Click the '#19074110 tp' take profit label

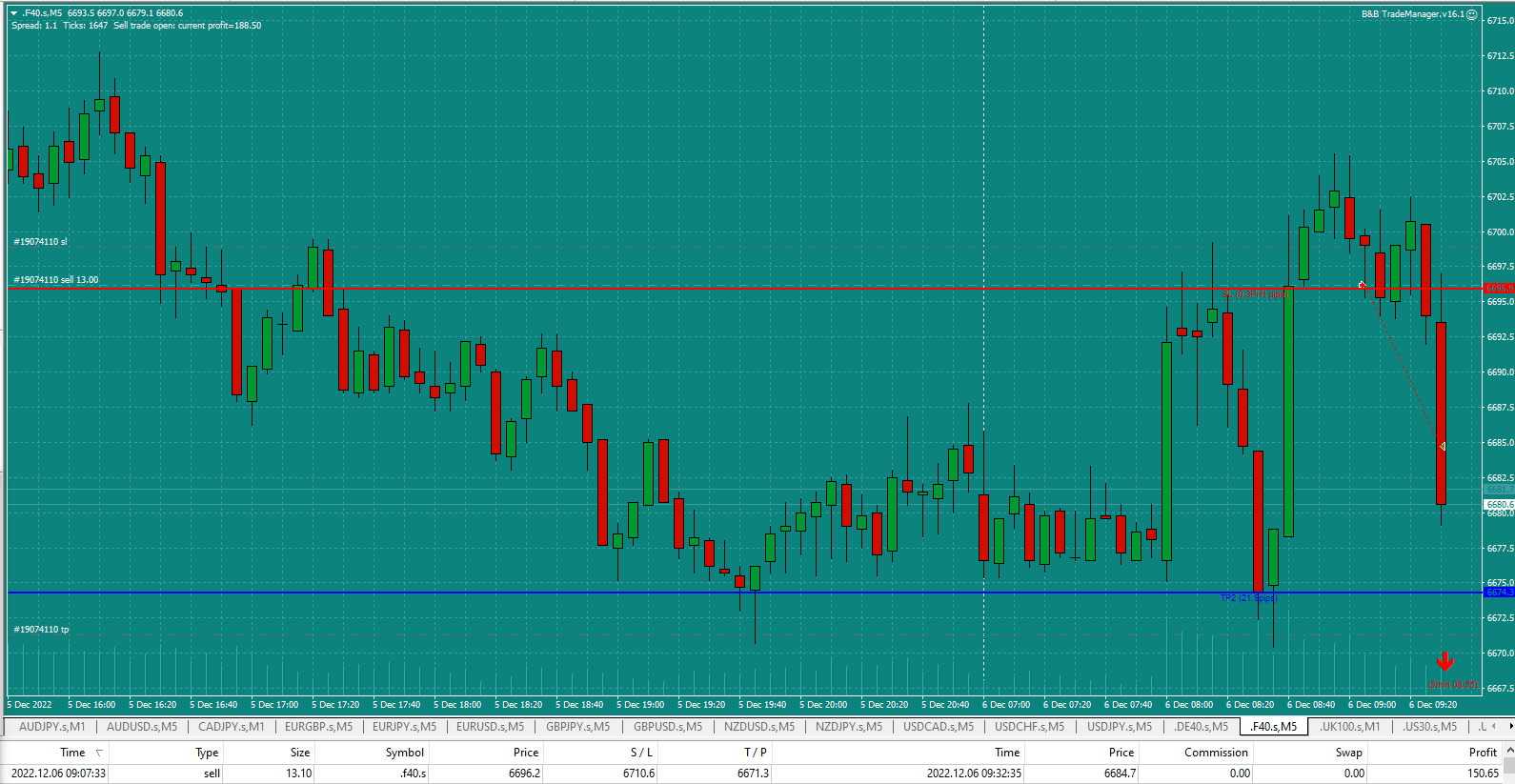(x=41, y=630)
